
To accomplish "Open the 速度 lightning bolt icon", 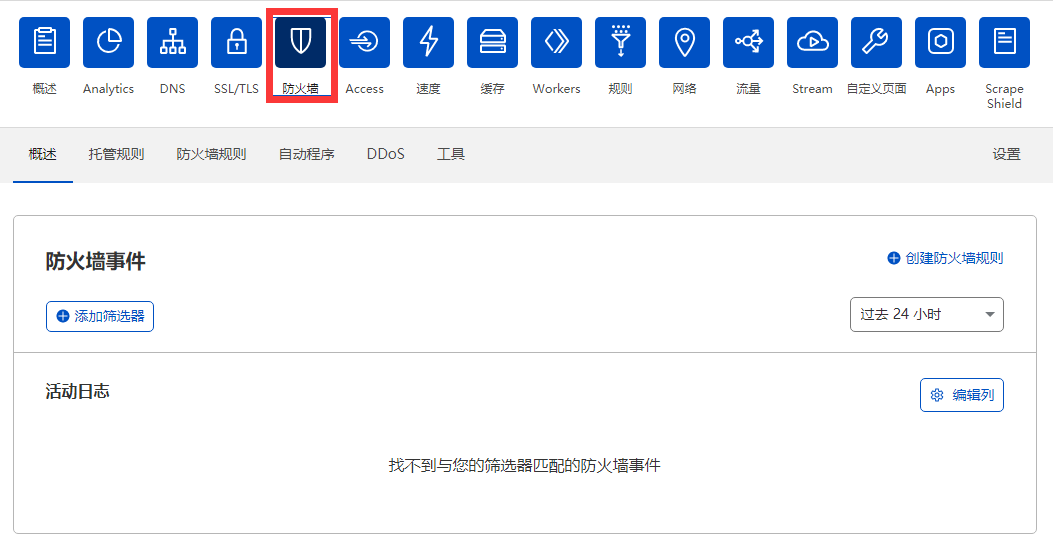I will [x=428, y=42].
